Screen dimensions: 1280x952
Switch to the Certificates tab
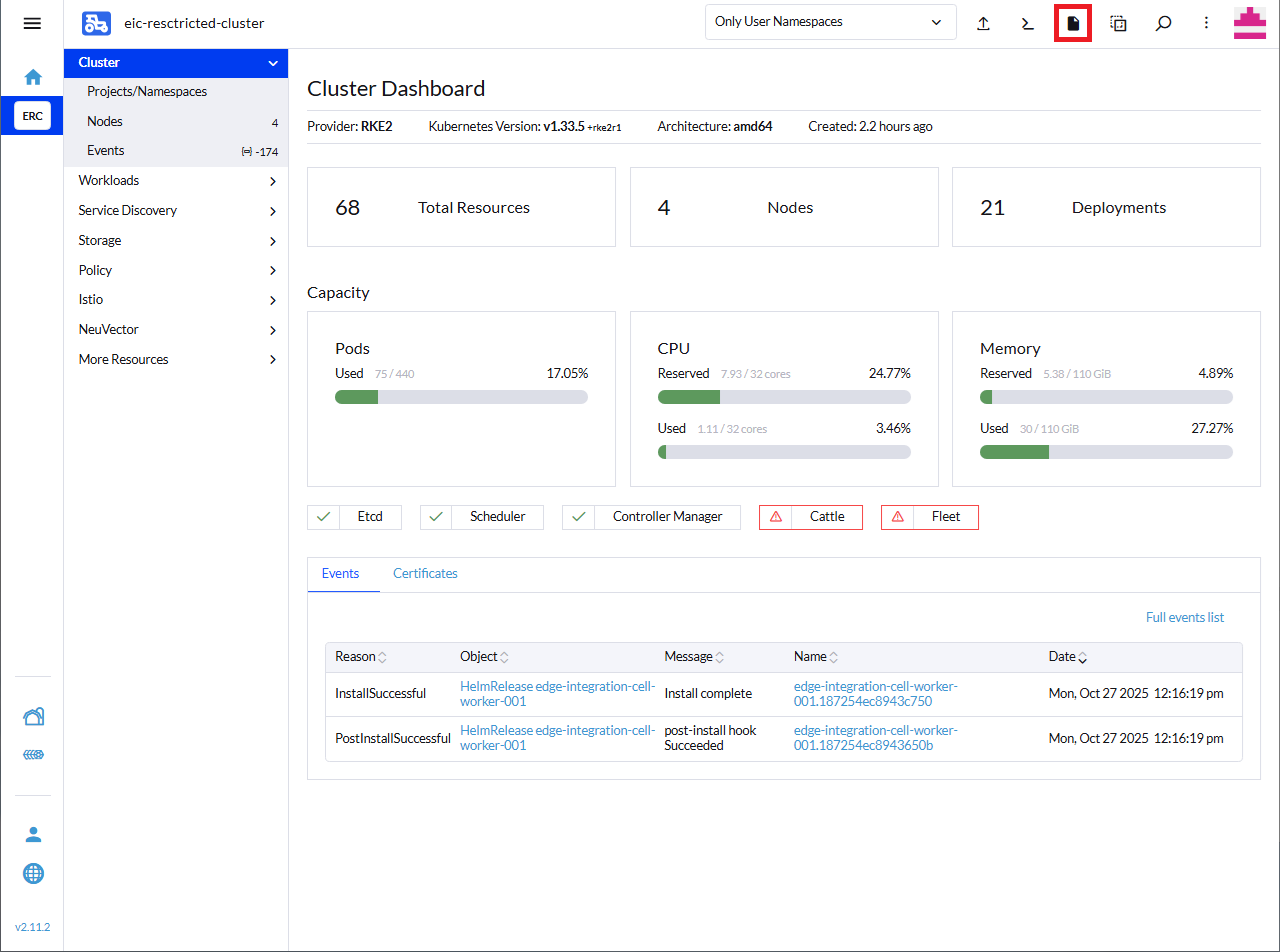click(425, 573)
